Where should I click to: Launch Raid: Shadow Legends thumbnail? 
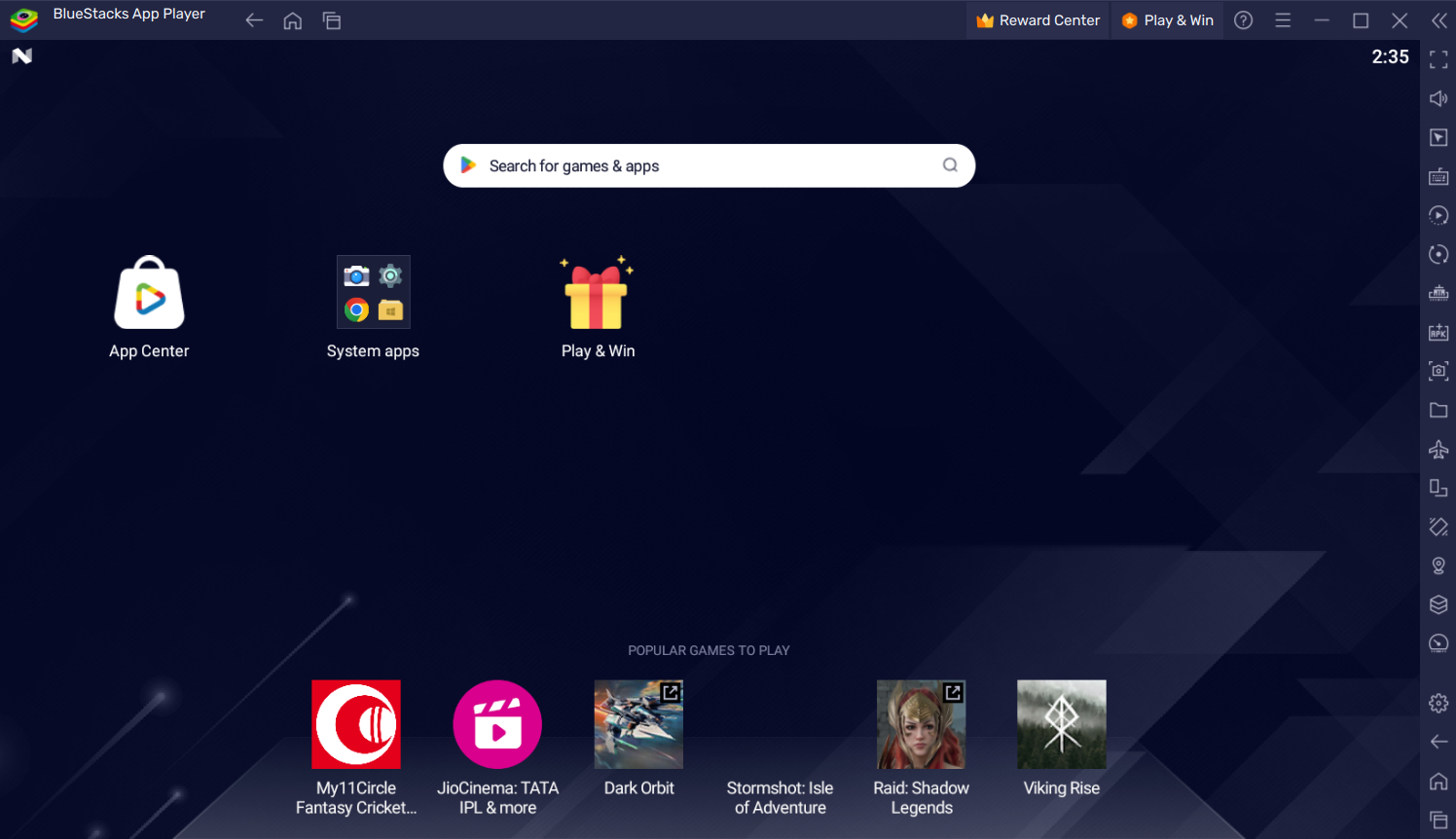click(x=921, y=724)
